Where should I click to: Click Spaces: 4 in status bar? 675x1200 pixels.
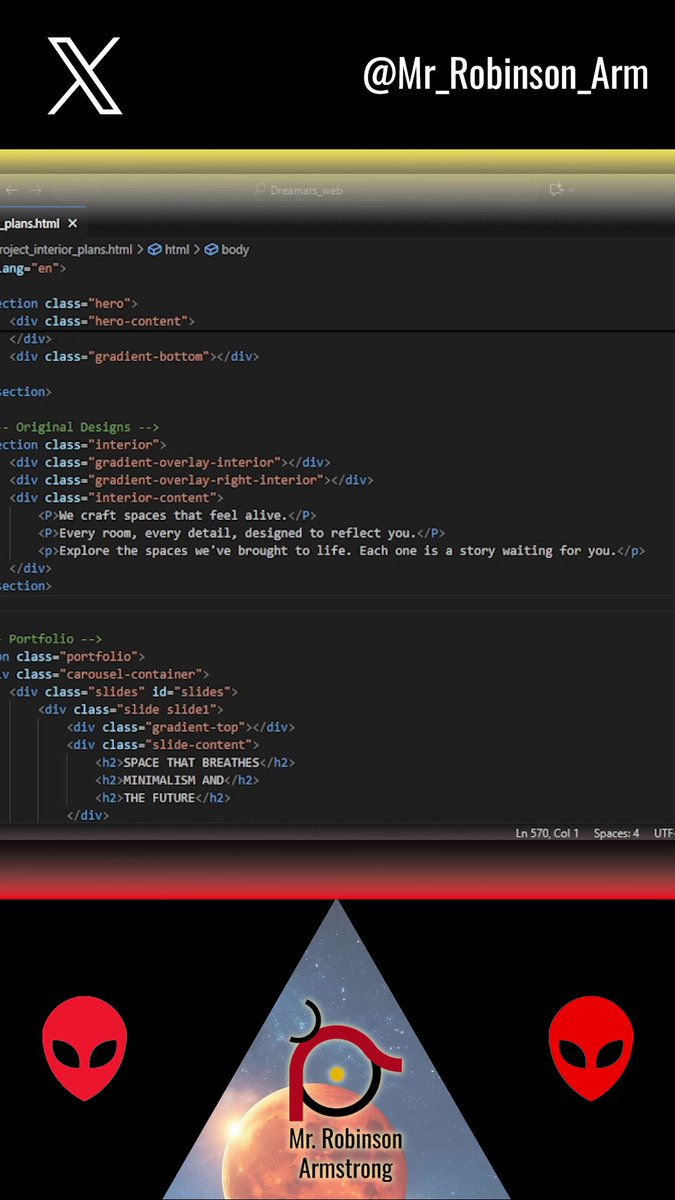(x=616, y=833)
